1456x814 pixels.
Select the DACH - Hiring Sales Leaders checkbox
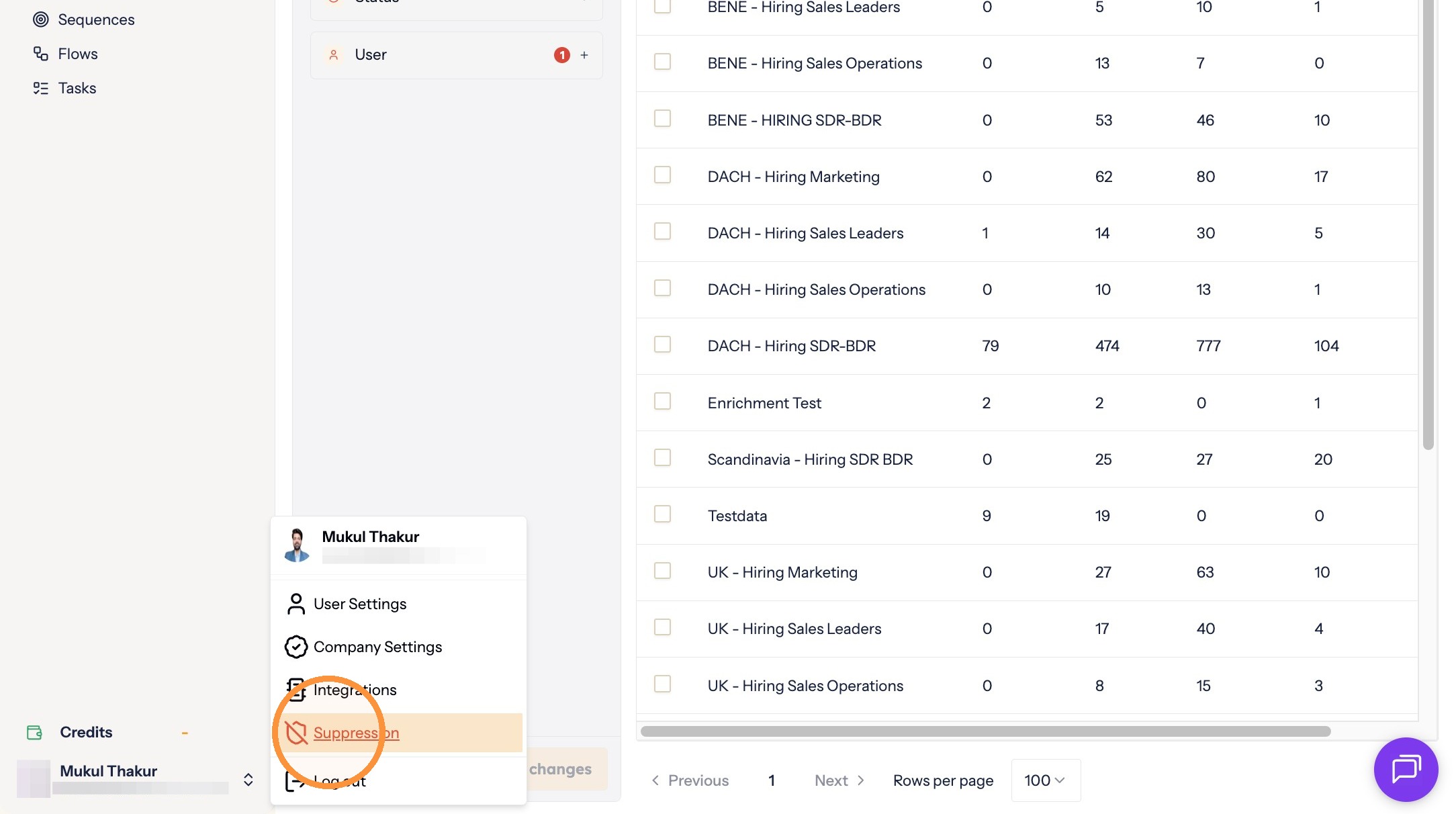tap(663, 231)
